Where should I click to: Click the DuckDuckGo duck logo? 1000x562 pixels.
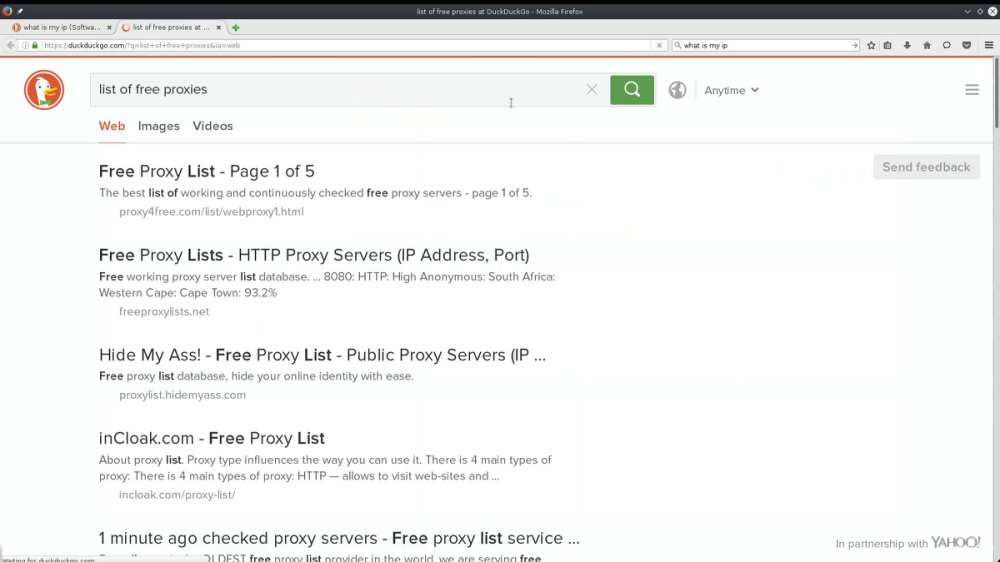(x=44, y=90)
